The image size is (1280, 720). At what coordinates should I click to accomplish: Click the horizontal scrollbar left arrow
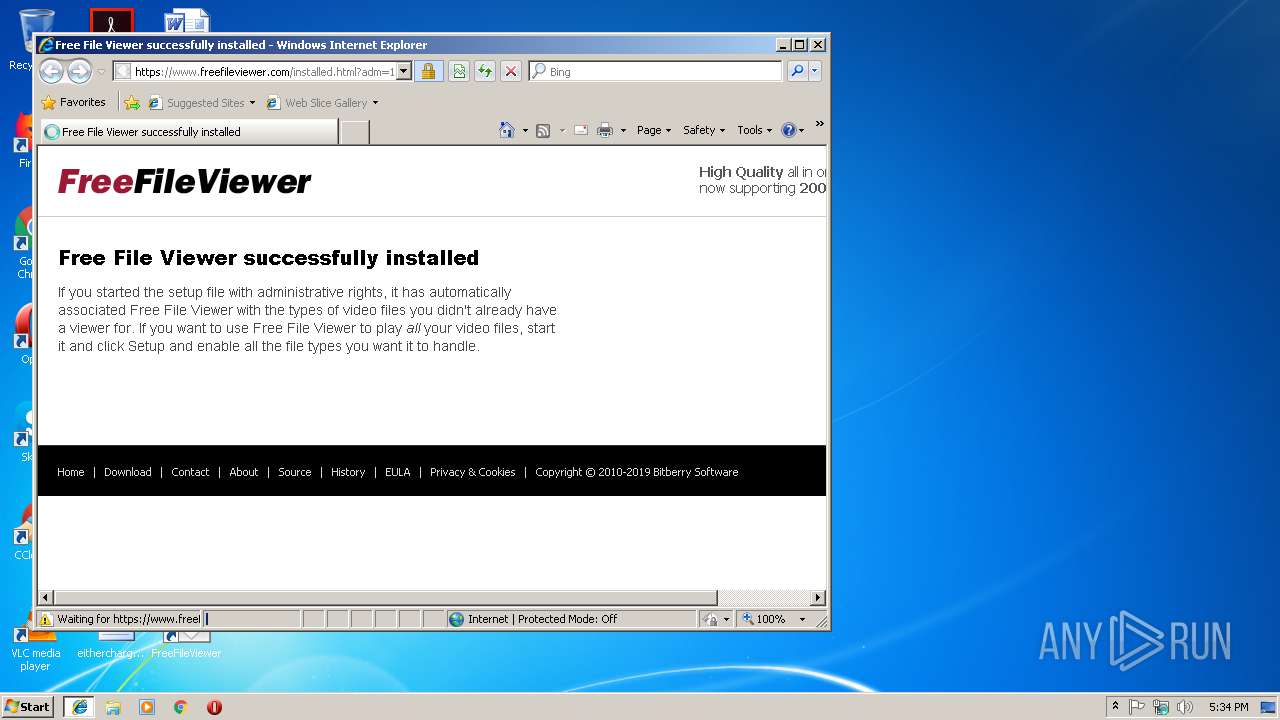46,597
